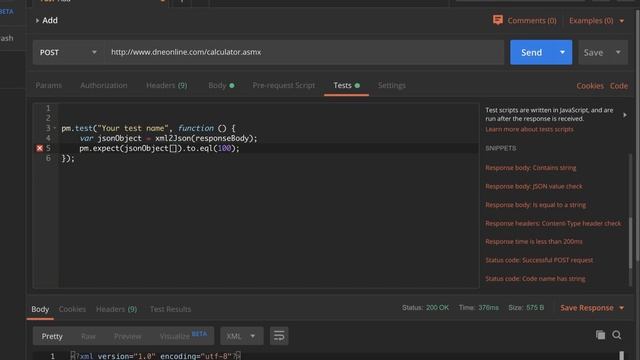Insert snippet Status code: Code name has string
Viewport: 640px width, 360px height.
click(x=535, y=278)
